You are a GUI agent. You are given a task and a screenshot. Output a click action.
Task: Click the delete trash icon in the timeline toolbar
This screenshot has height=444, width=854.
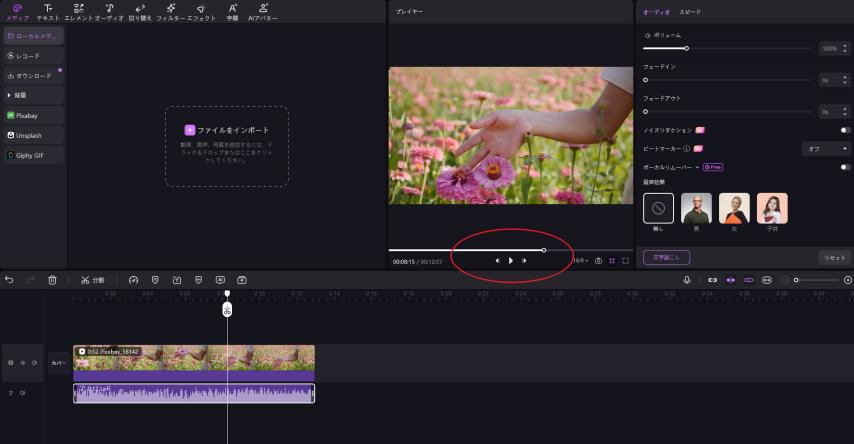pyautogui.click(x=52, y=280)
